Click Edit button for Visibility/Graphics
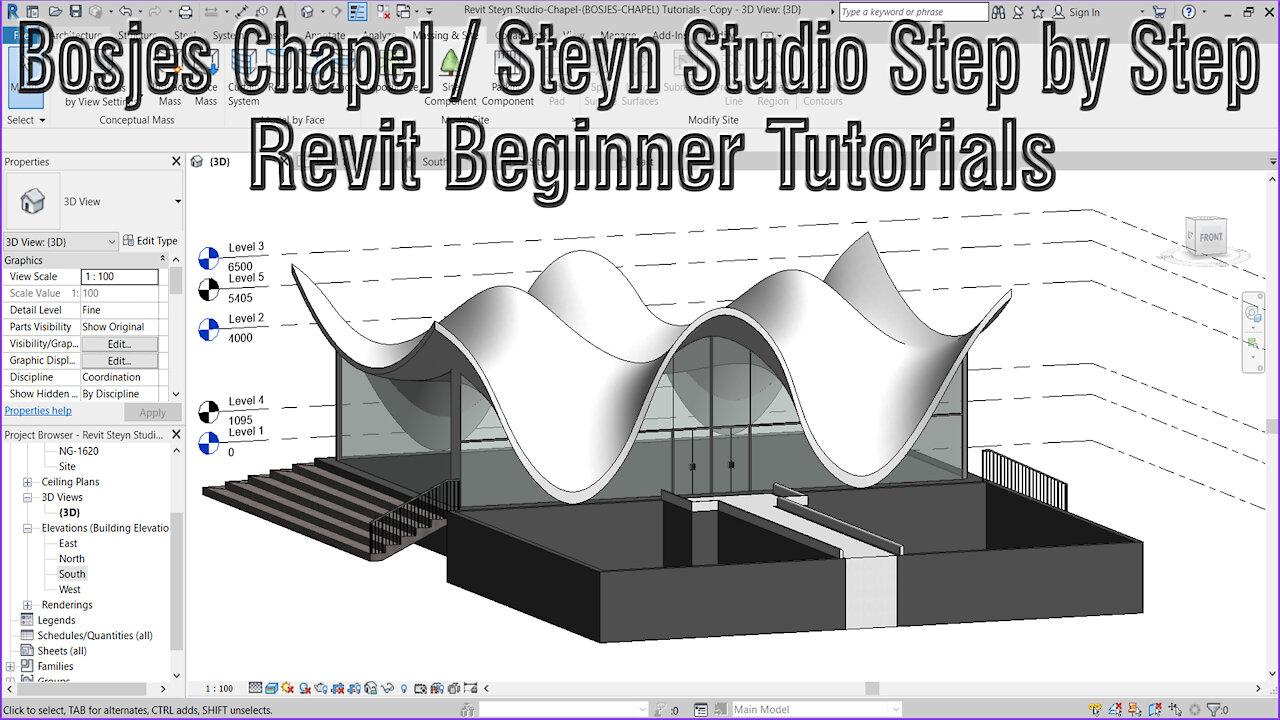Viewport: 1280px width, 720px height. pyautogui.click(x=119, y=343)
